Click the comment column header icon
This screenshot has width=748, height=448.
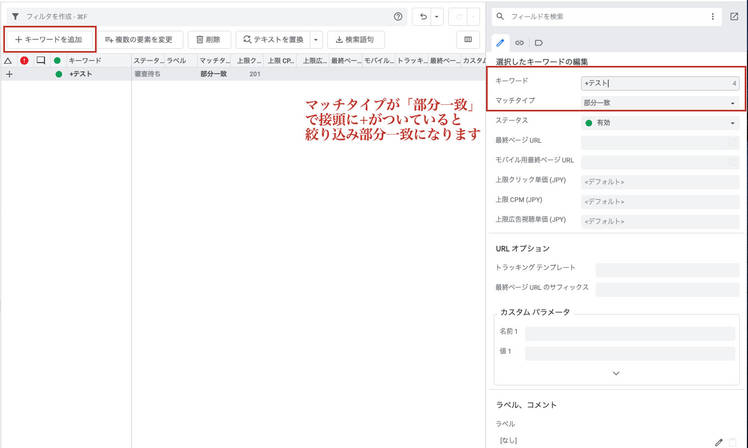(x=41, y=61)
